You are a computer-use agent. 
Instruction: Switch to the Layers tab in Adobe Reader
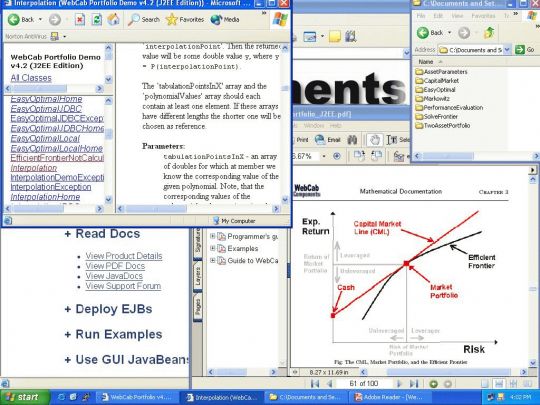[198, 277]
